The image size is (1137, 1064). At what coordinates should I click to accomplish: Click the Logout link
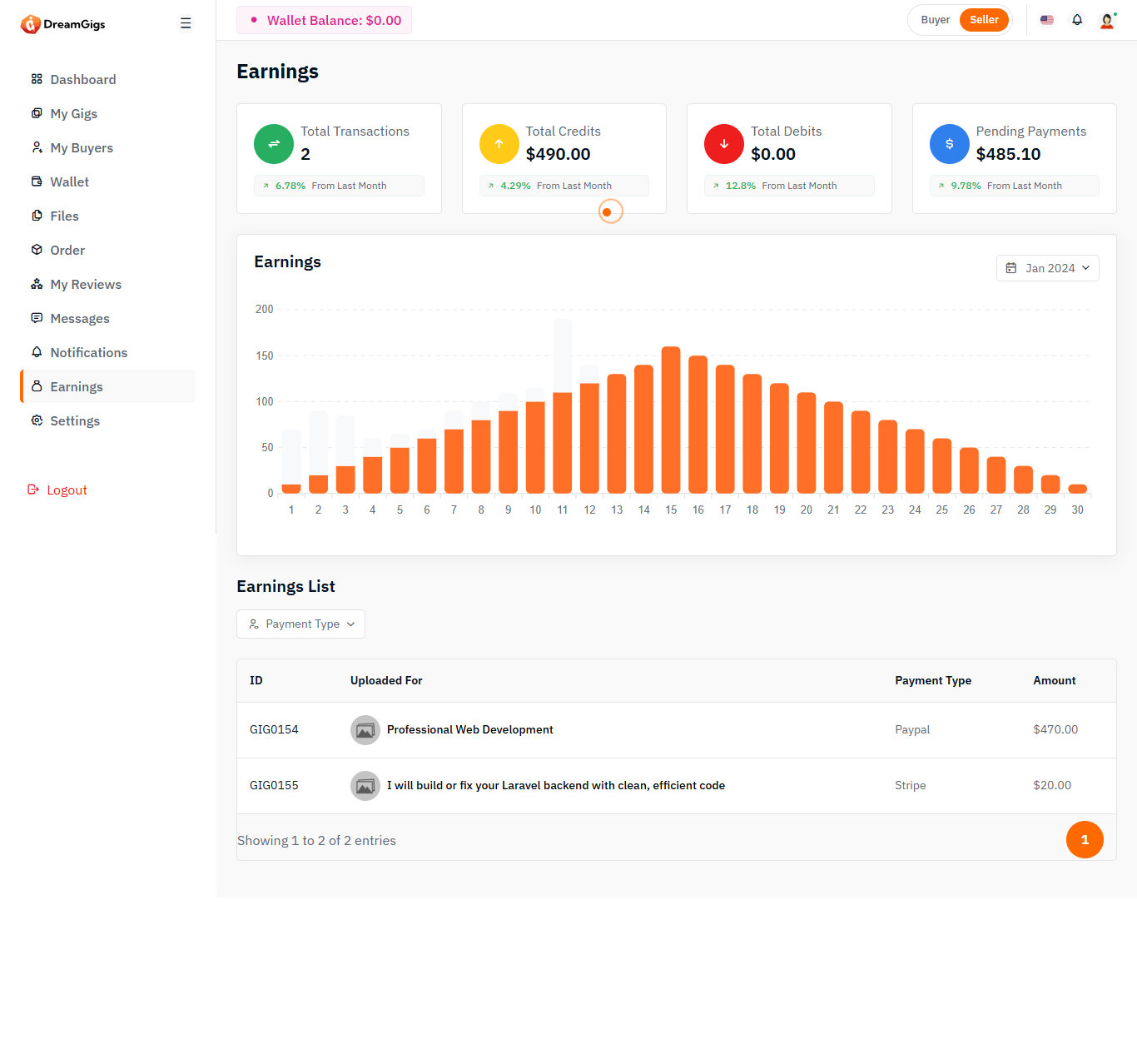coord(67,490)
